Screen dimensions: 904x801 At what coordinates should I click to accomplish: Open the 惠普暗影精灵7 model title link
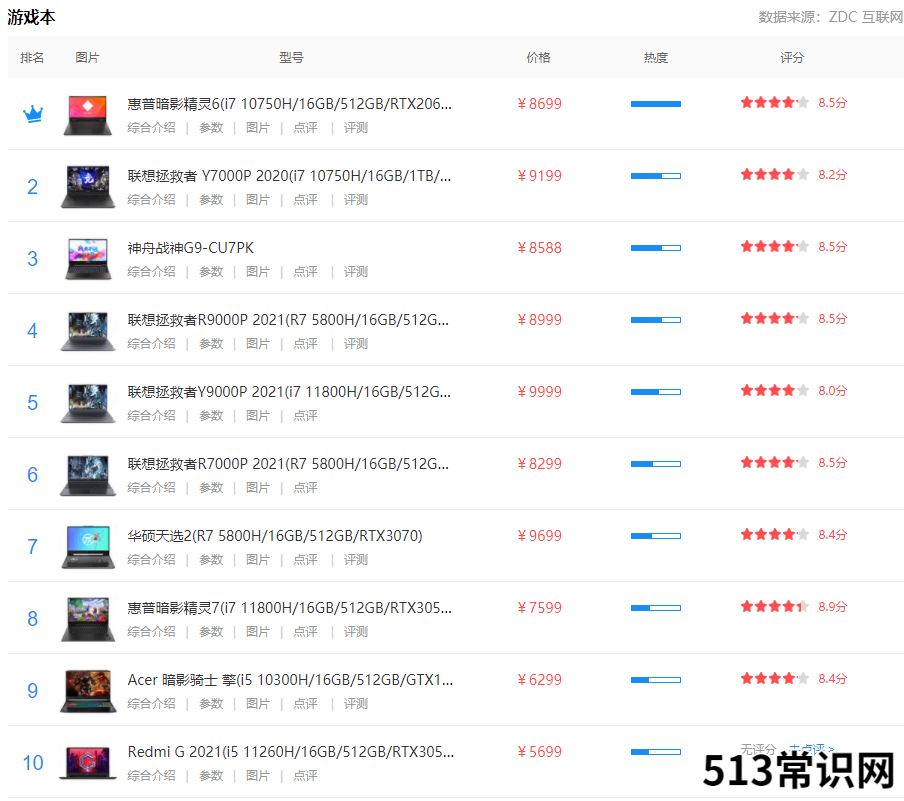point(289,608)
